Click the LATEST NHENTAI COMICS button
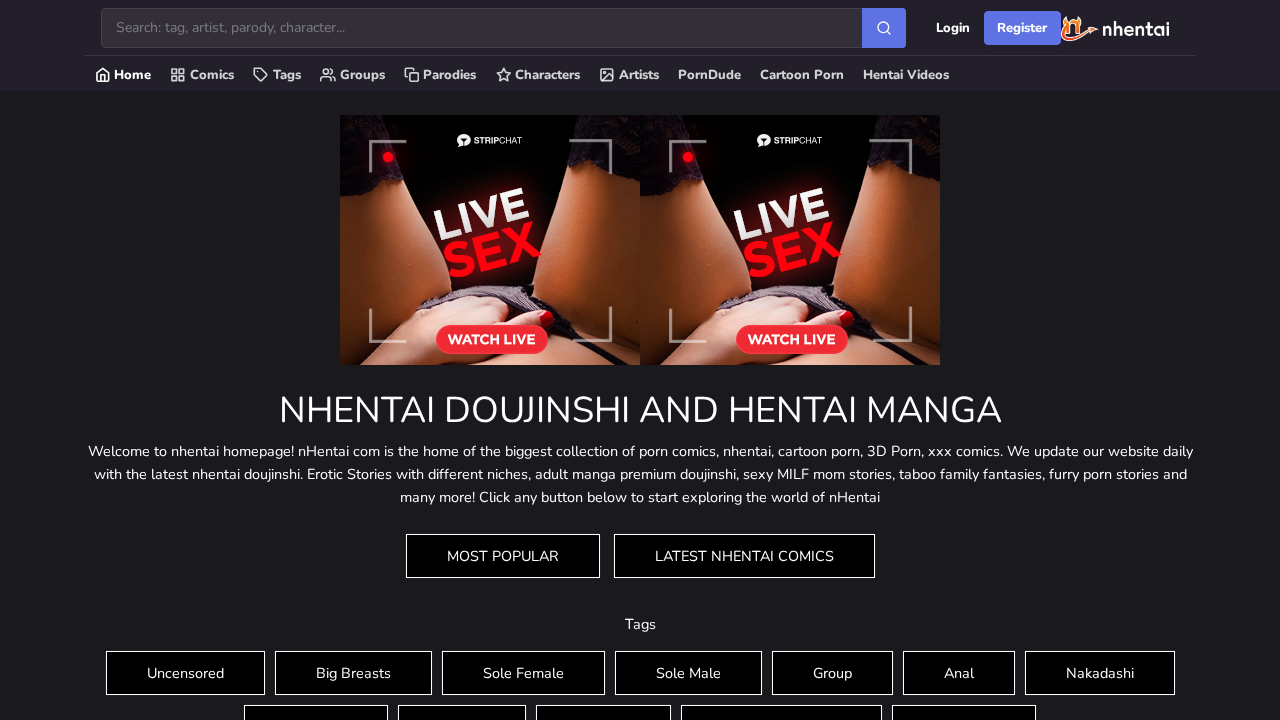Screen dimensions: 1280x720 click(744, 556)
